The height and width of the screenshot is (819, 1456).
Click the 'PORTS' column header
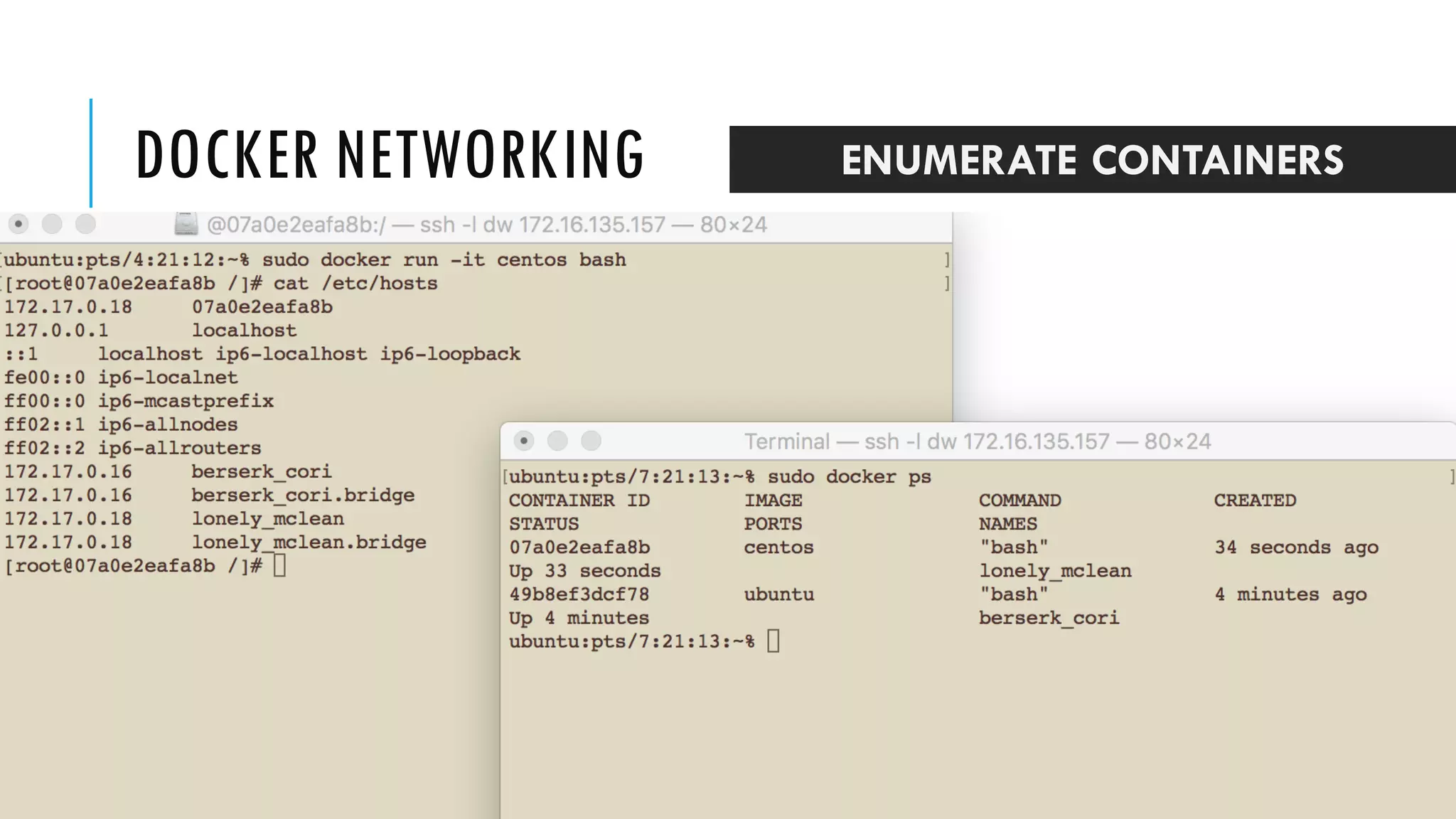click(x=773, y=524)
